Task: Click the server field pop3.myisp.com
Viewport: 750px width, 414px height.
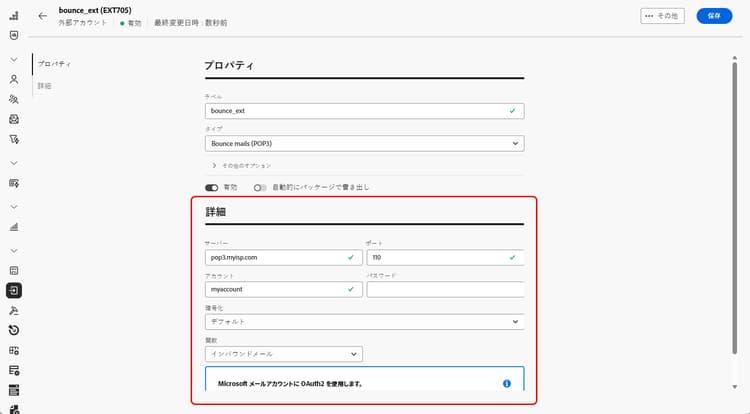Action: (284, 257)
